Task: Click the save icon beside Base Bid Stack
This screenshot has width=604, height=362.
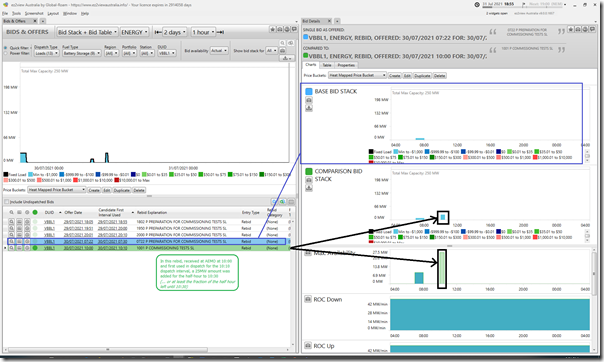Action: (x=309, y=108)
